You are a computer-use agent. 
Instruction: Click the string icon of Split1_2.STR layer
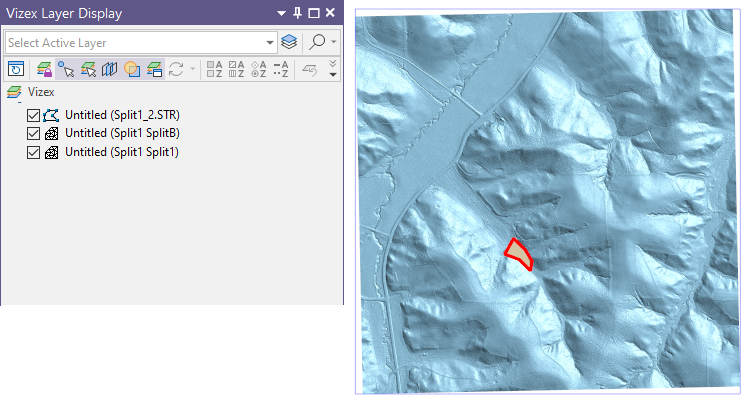[x=51, y=115]
